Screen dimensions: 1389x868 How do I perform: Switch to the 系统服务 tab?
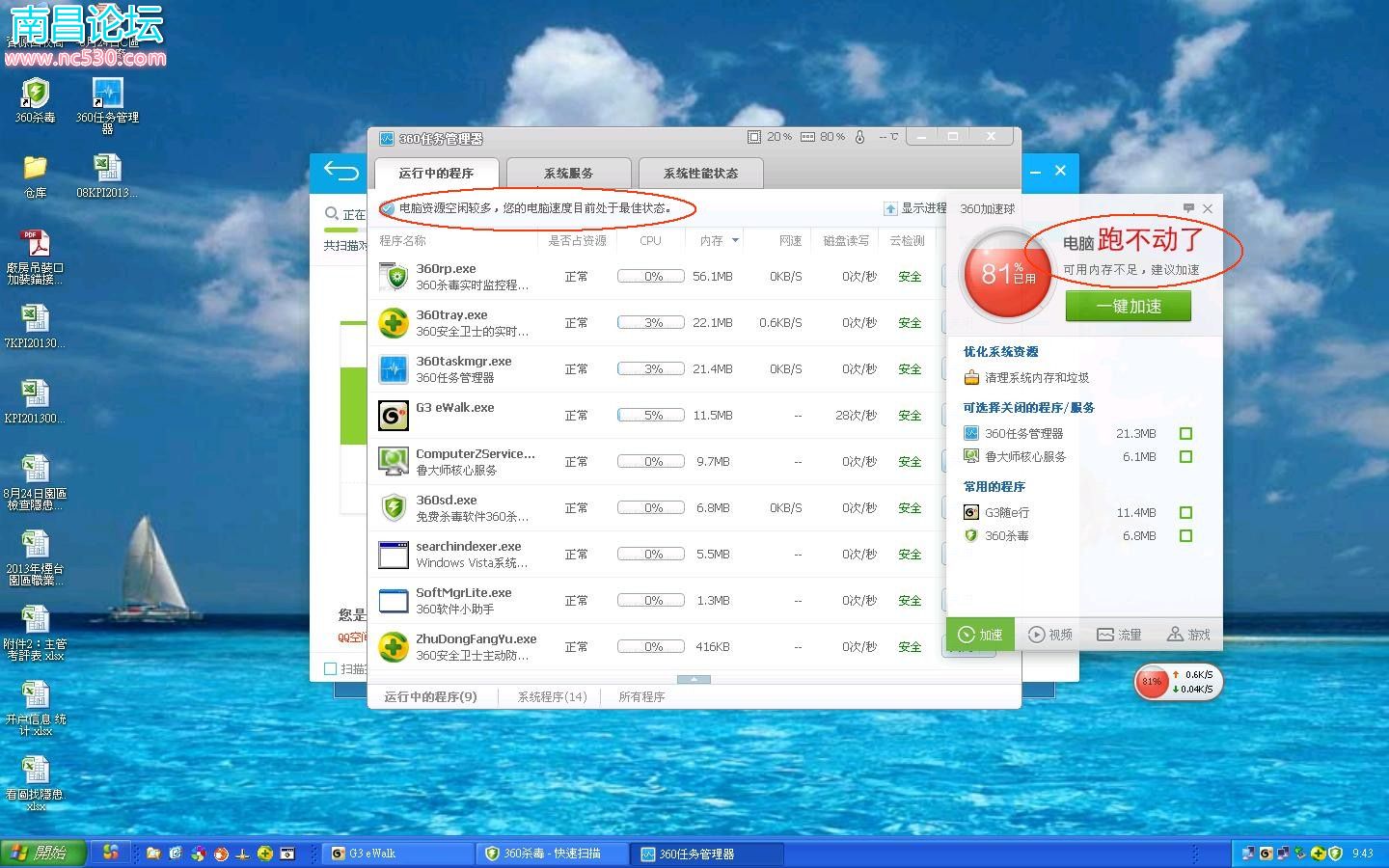pos(568,174)
